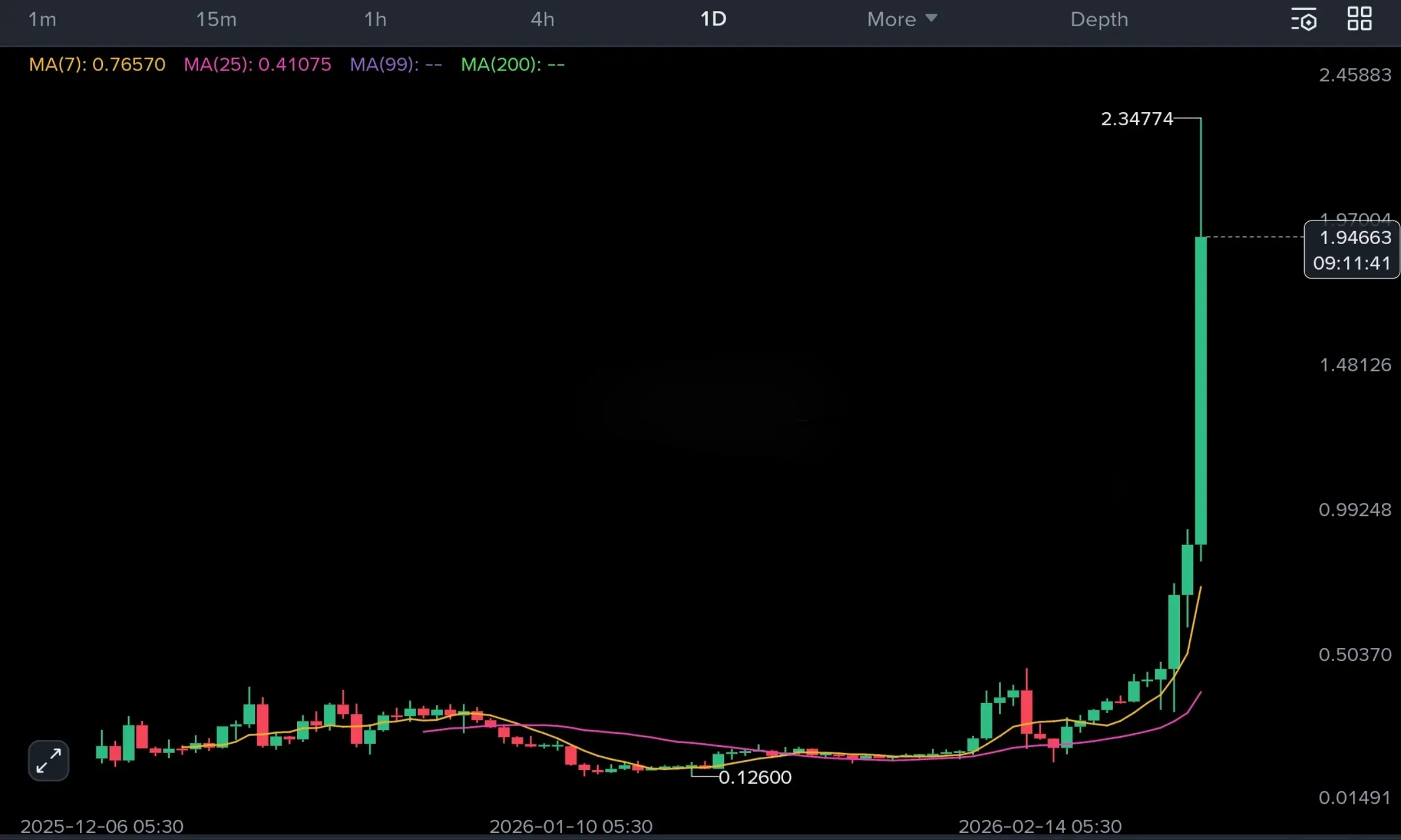The image size is (1401, 840).
Task: Click the 0.12600 low price marker
Action: [x=755, y=777]
